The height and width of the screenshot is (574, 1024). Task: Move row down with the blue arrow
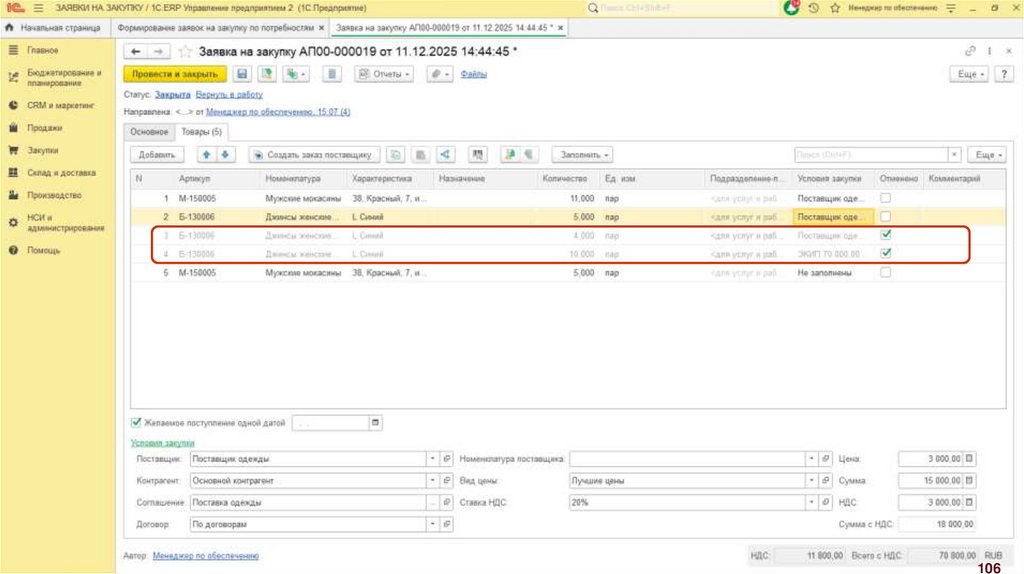225,155
